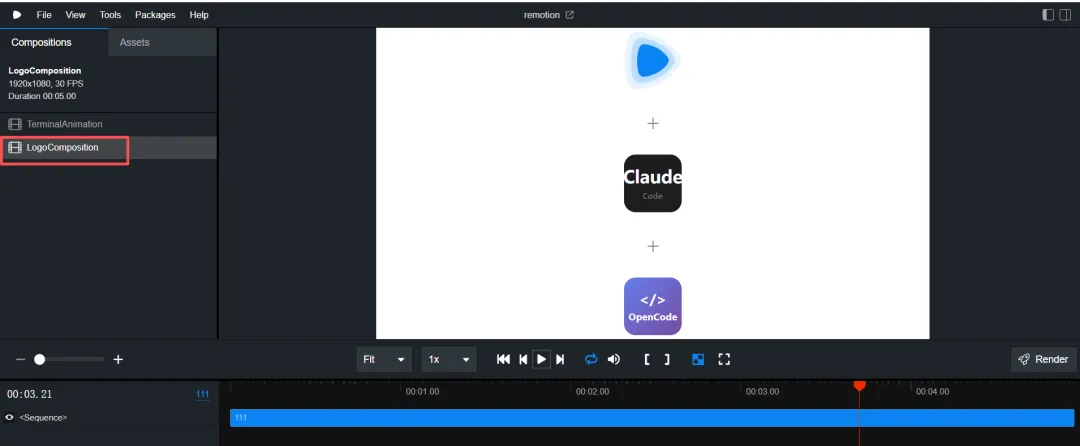Select the TerminalAnimation composition
Viewport: 1080px width, 446px height.
[108, 124]
